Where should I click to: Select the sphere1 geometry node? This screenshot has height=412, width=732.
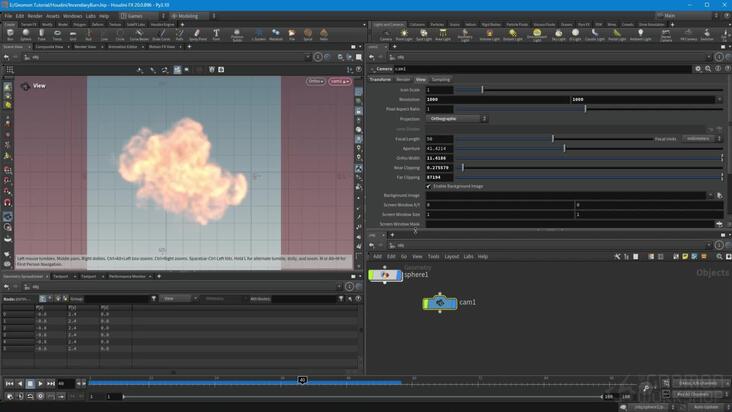(x=385, y=275)
